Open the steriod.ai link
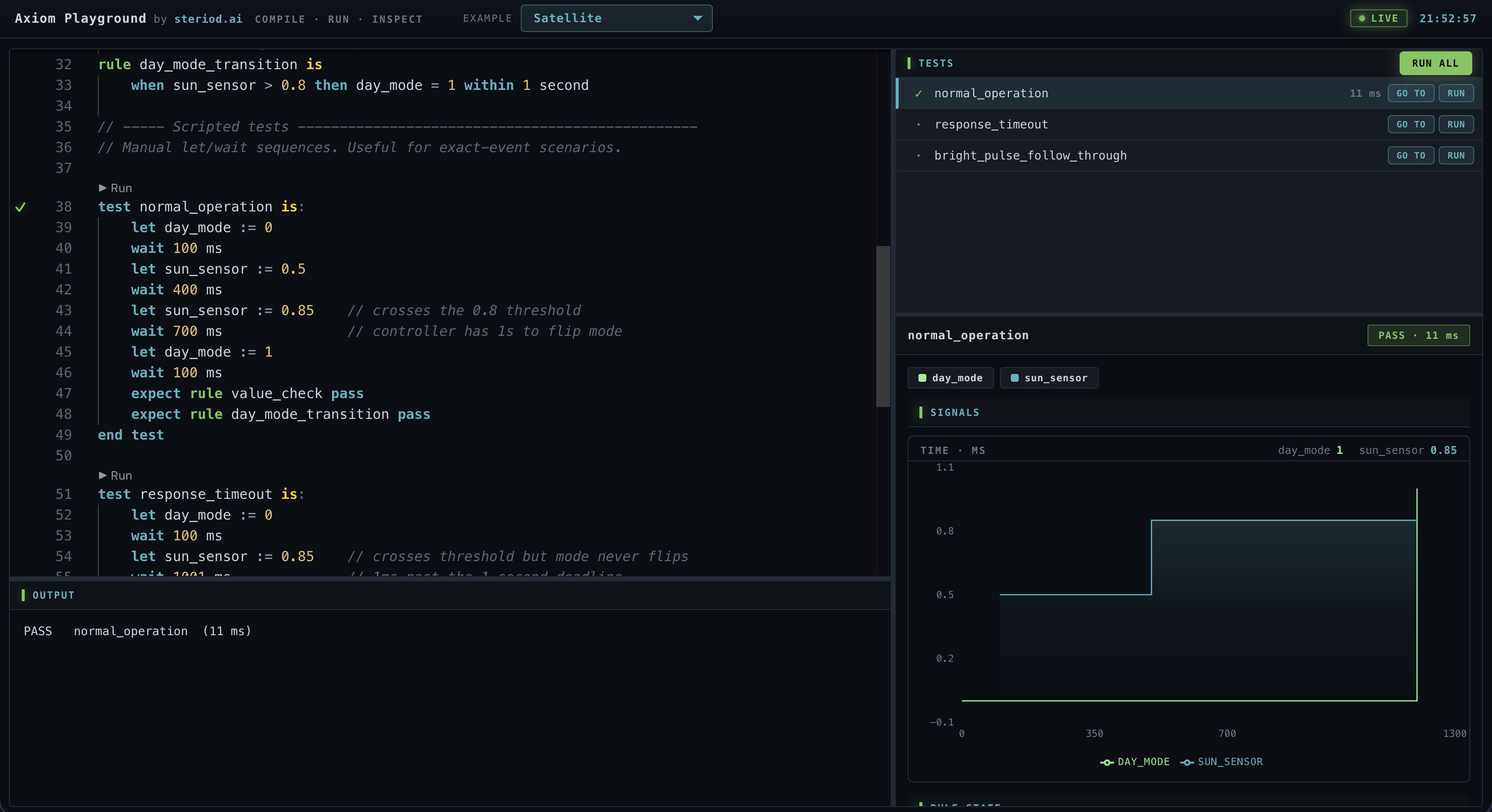1492x812 pixels. [x=208, y=19]
